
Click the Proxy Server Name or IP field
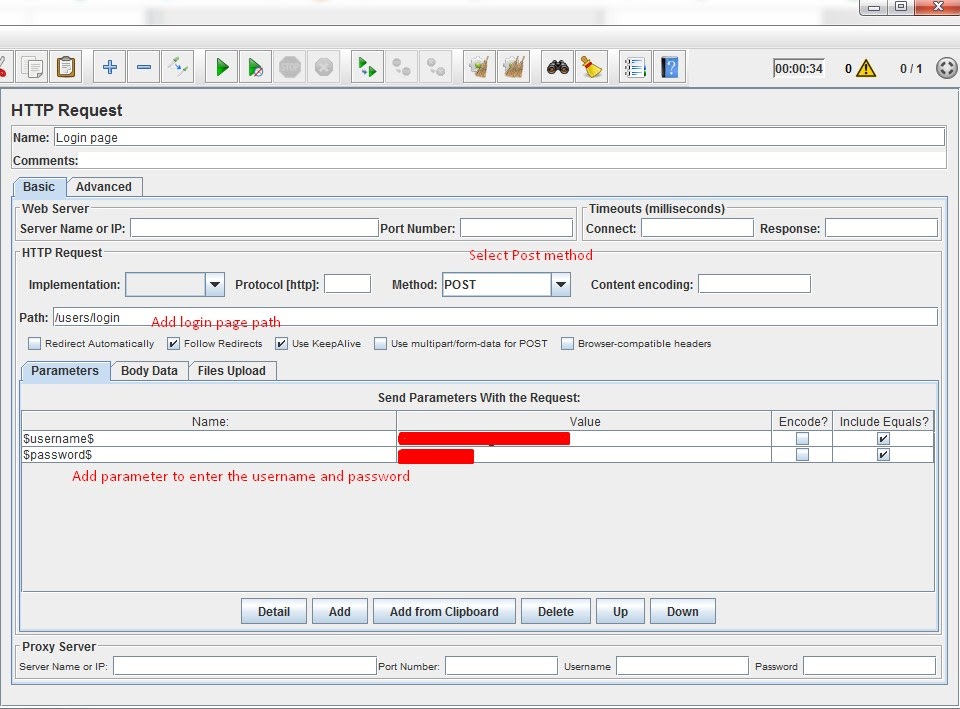click(x=244, y=666)
